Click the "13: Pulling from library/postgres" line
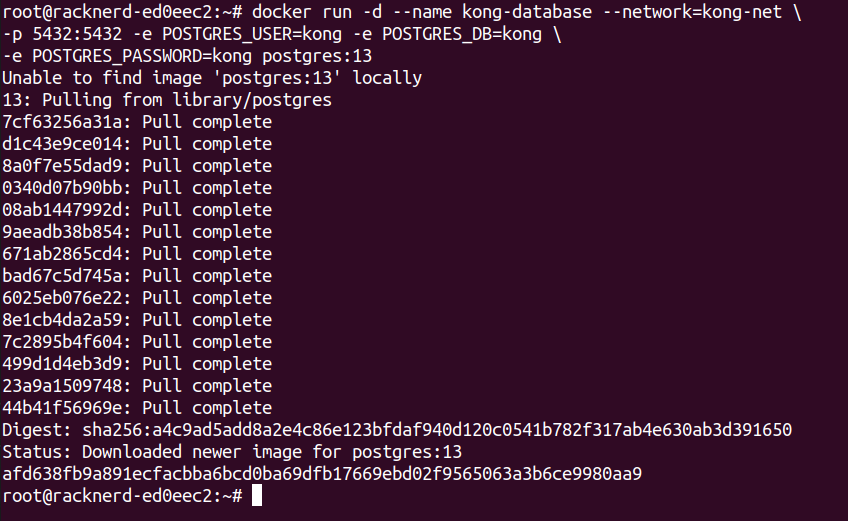The width and height of the screenshot is (848, 521). click(167, 100)
